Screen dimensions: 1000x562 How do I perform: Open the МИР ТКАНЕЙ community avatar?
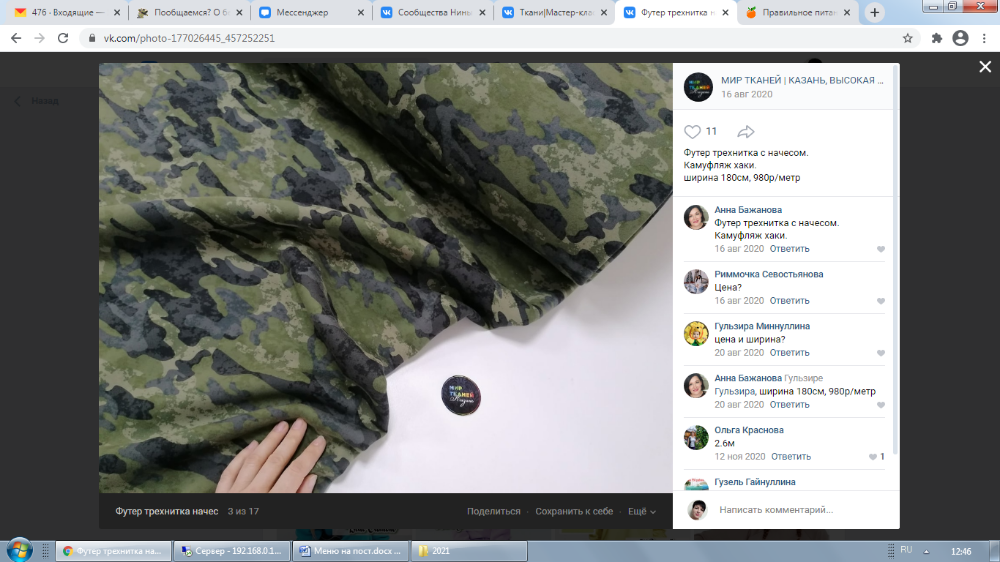(698, 87)
